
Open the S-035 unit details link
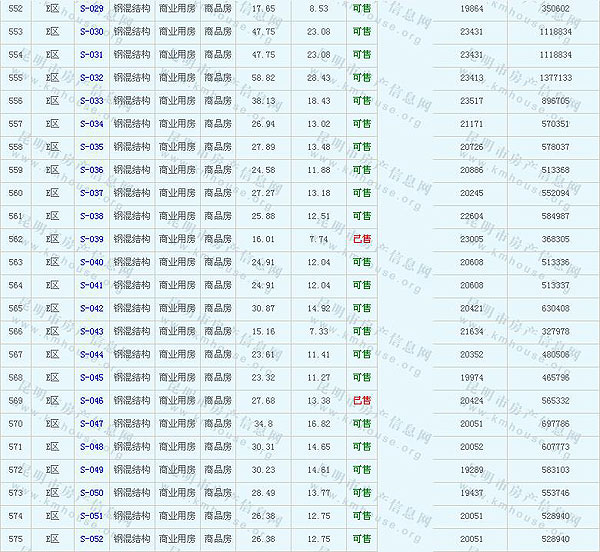[91, 147]
